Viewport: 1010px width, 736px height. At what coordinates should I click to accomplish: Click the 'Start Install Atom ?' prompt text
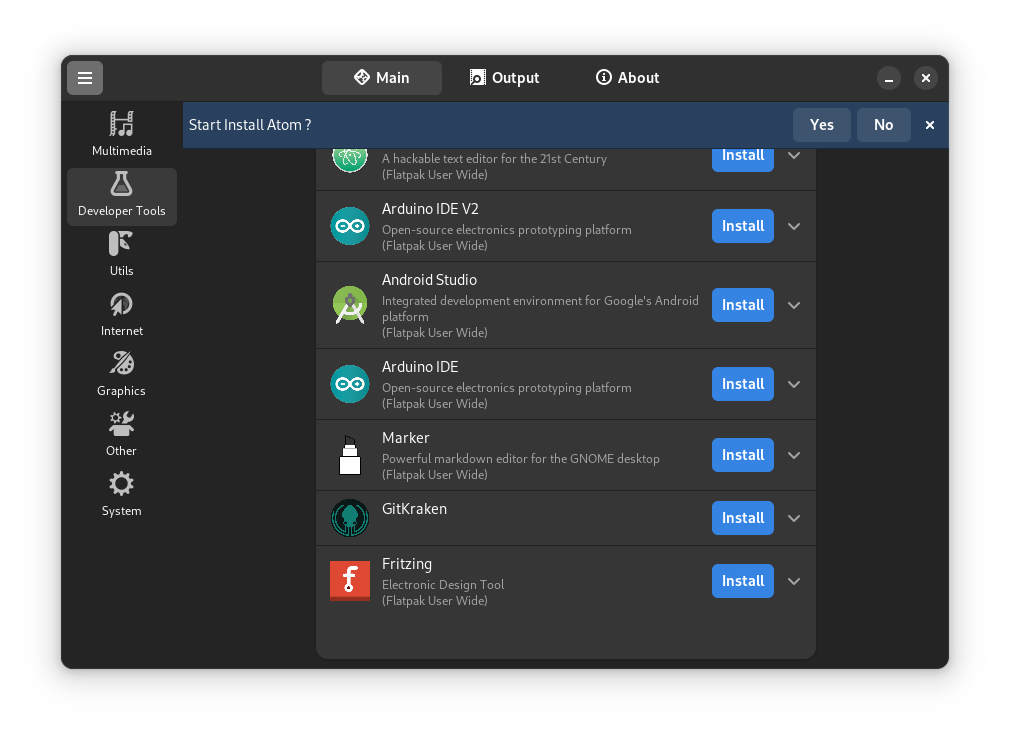pyautogui.click(x=250, y=125)
